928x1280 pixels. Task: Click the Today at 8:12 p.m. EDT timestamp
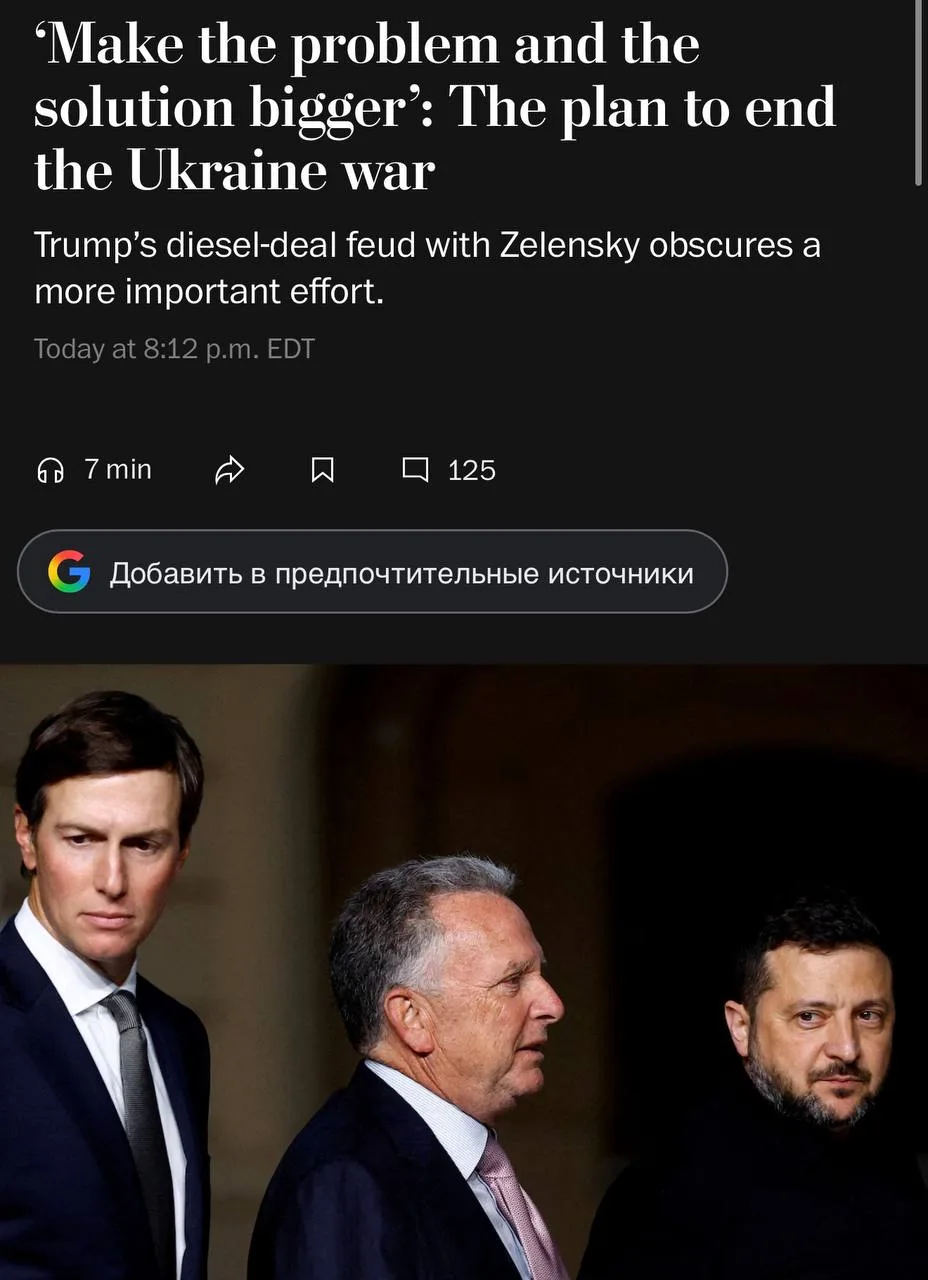click(174, 349)
